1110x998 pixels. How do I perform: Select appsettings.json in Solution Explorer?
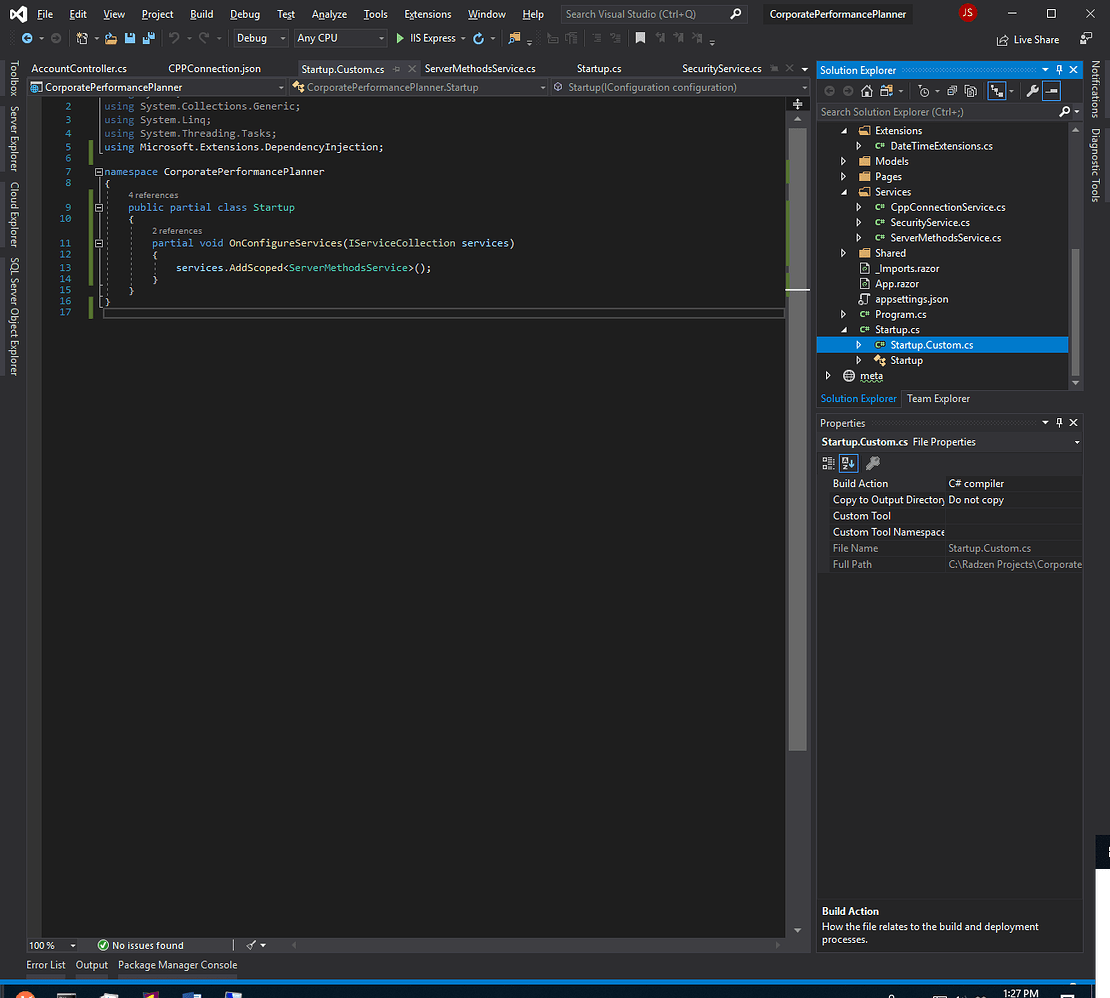[x=912, y=299]
